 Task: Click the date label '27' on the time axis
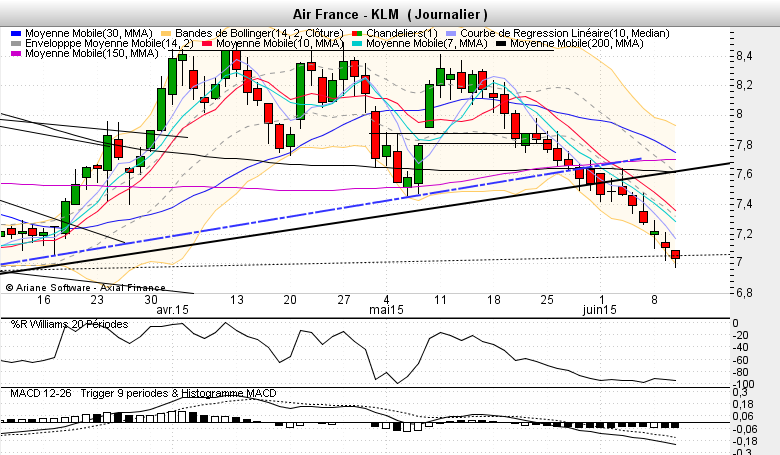click(x=344, y=299)
